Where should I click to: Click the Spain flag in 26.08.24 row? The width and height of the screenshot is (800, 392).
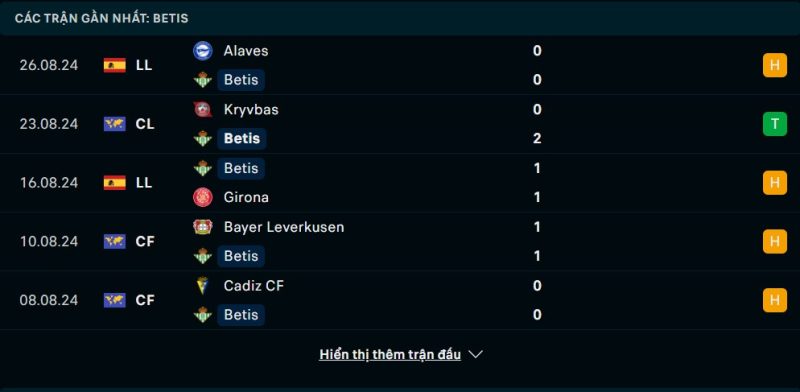(x=115, y=65)
